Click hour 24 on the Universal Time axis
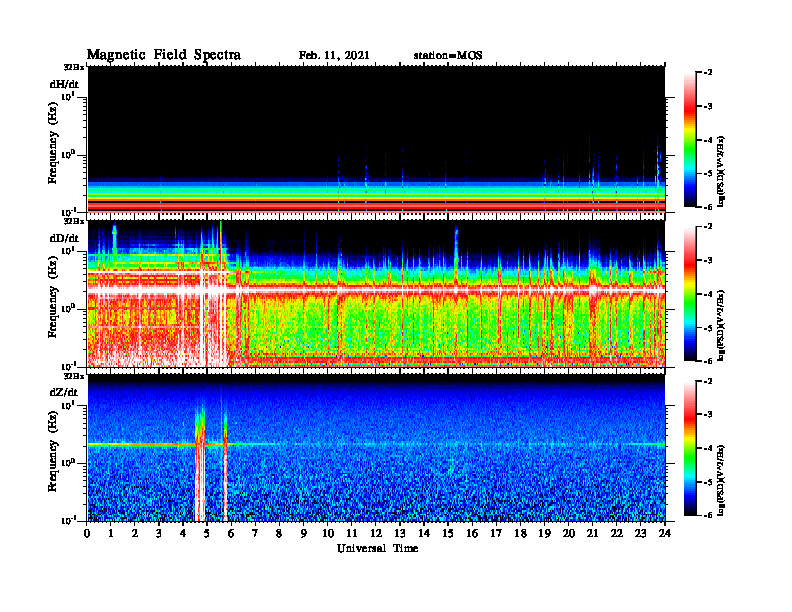Image resolution: width=792 pixels, height=612 pixels. click(x=665, y=533)
